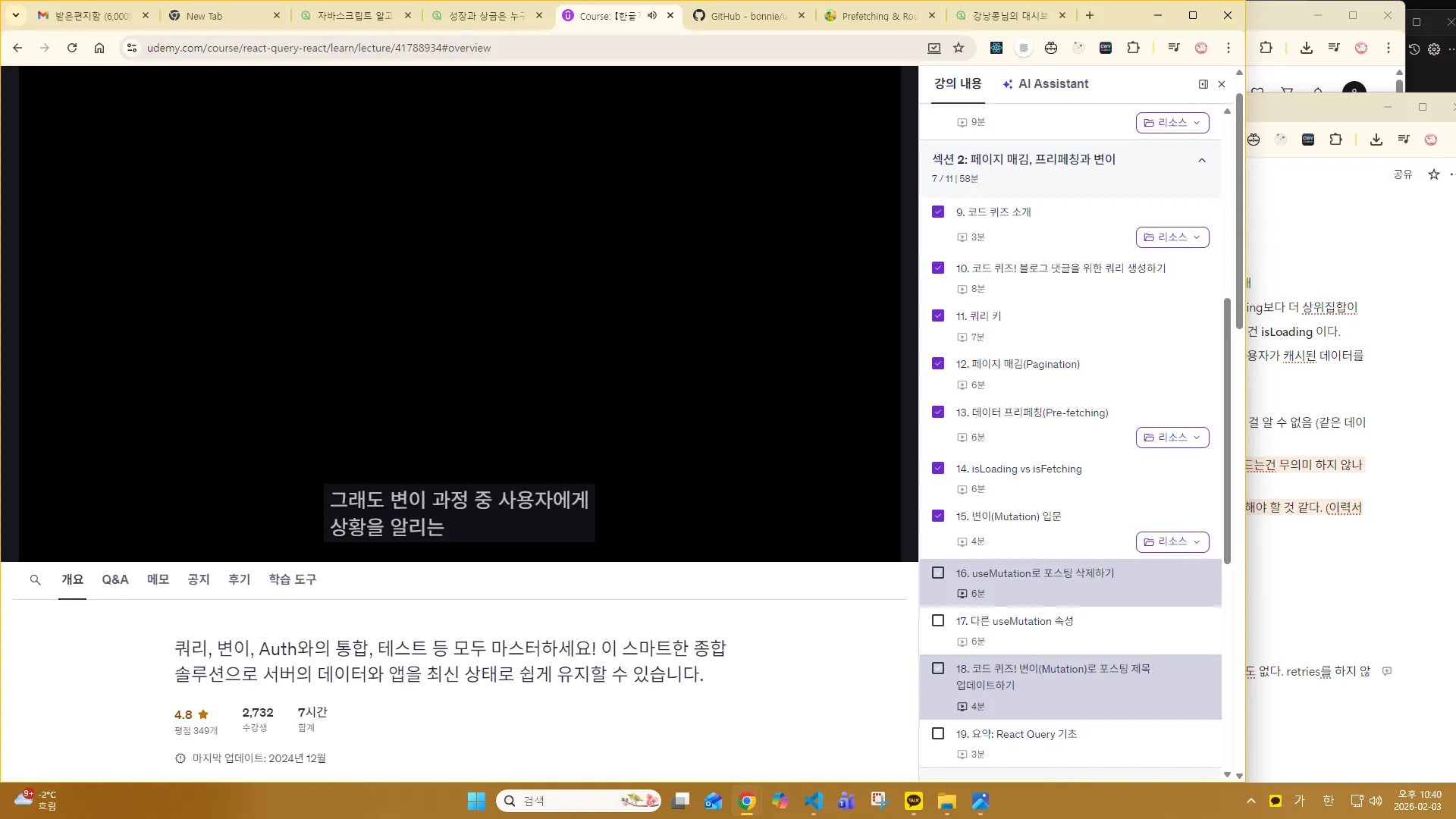
Task: Open the CWV web vitals extension
Action: 1106,48
